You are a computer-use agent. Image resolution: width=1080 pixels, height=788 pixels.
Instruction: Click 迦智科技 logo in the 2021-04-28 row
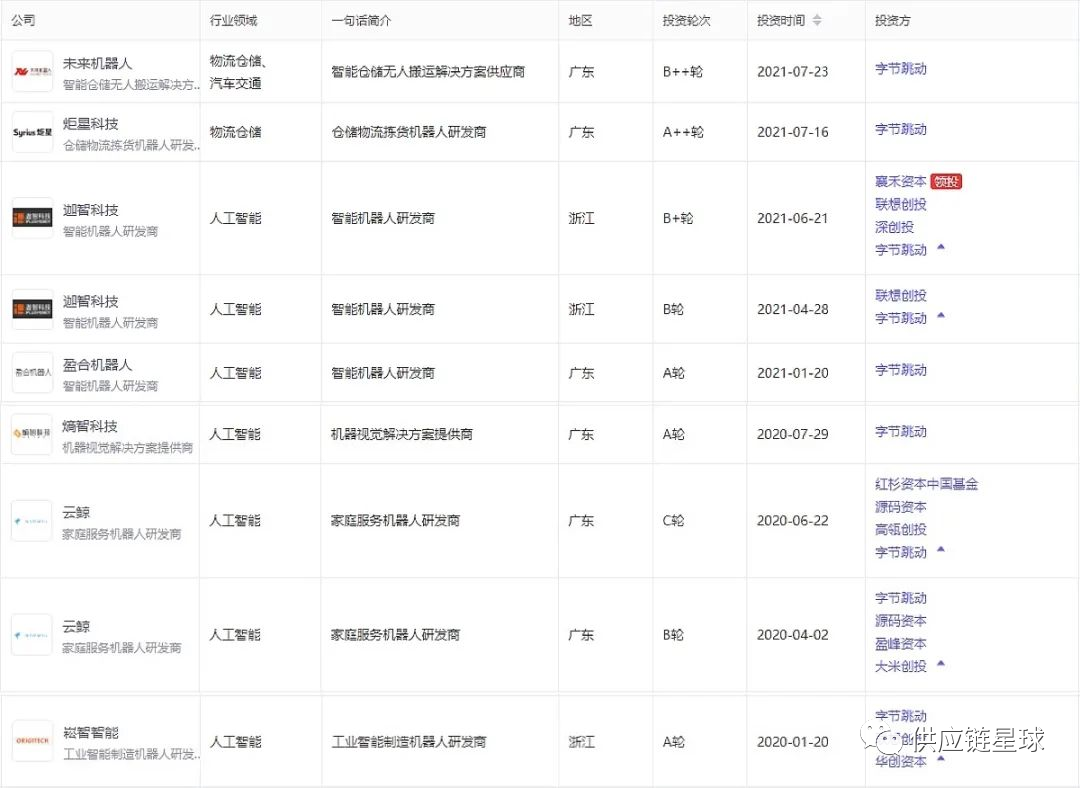coord(32,309)
